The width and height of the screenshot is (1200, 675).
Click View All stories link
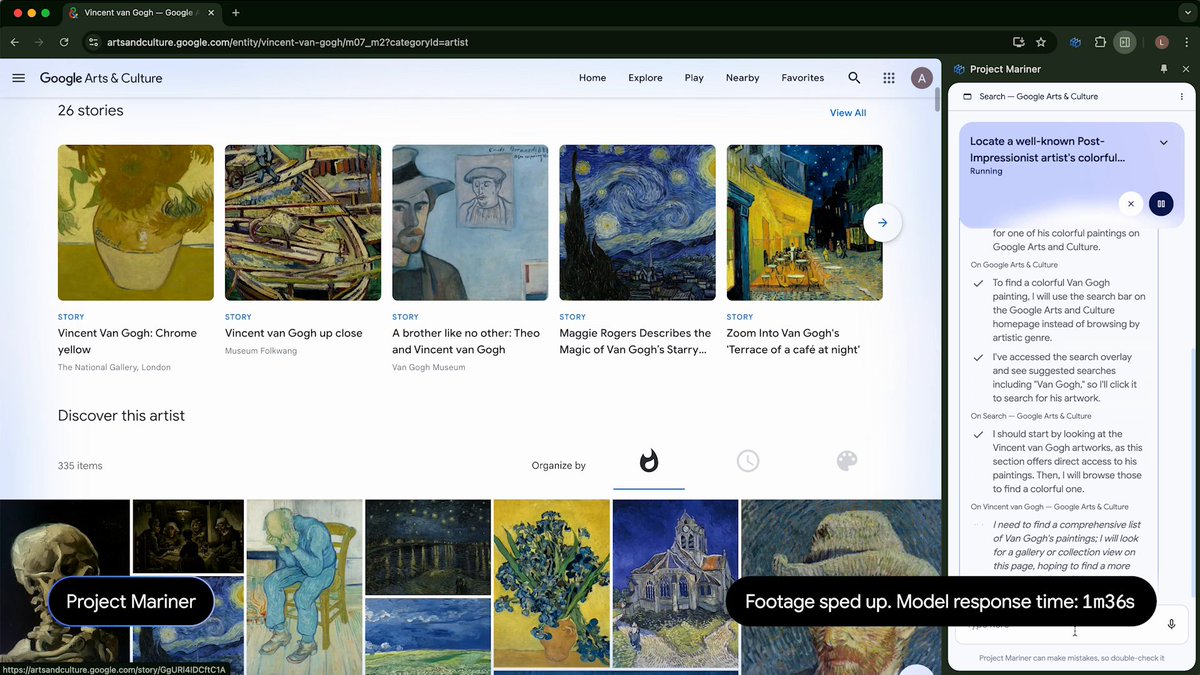[848, 113]
